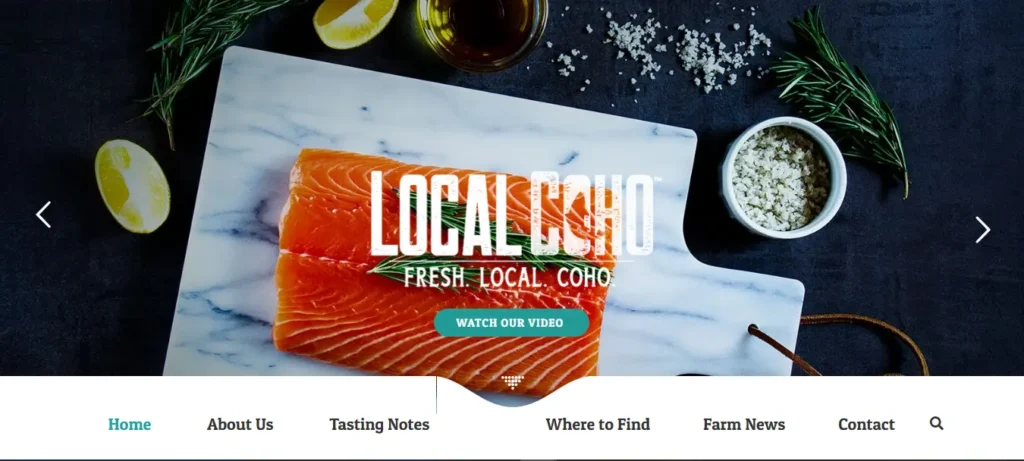This screenshot has height=461, width=1024.
Task: Click the Local Coho logo
Action: coord(513,214)
